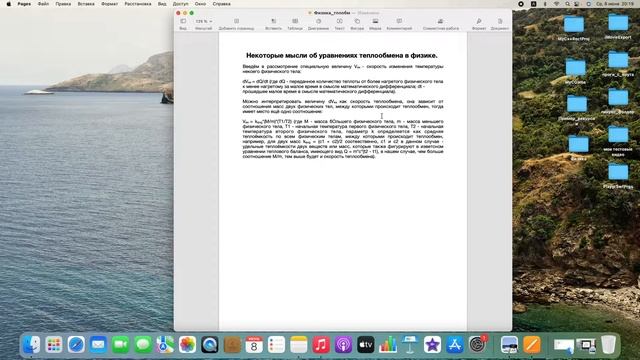The width and height of the screenshot is (640, 360).
Task: Open the Справка menu
Action: click(222, 4)
